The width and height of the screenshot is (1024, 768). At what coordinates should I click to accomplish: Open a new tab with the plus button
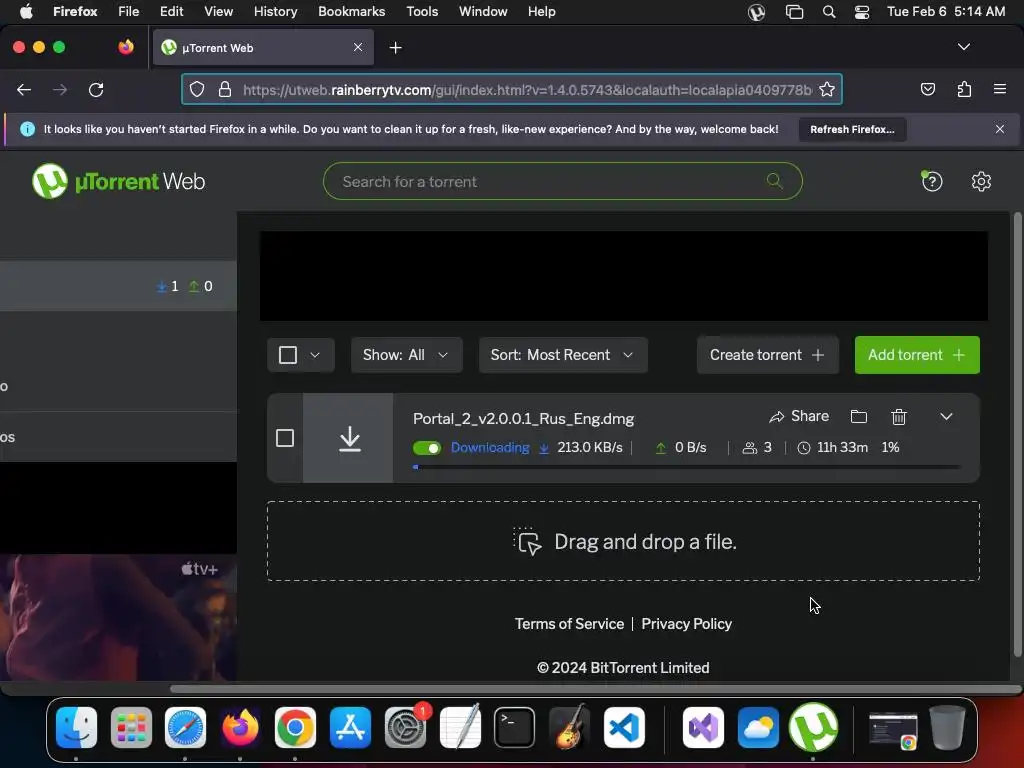pyautogui.click(x=395, y=48)
